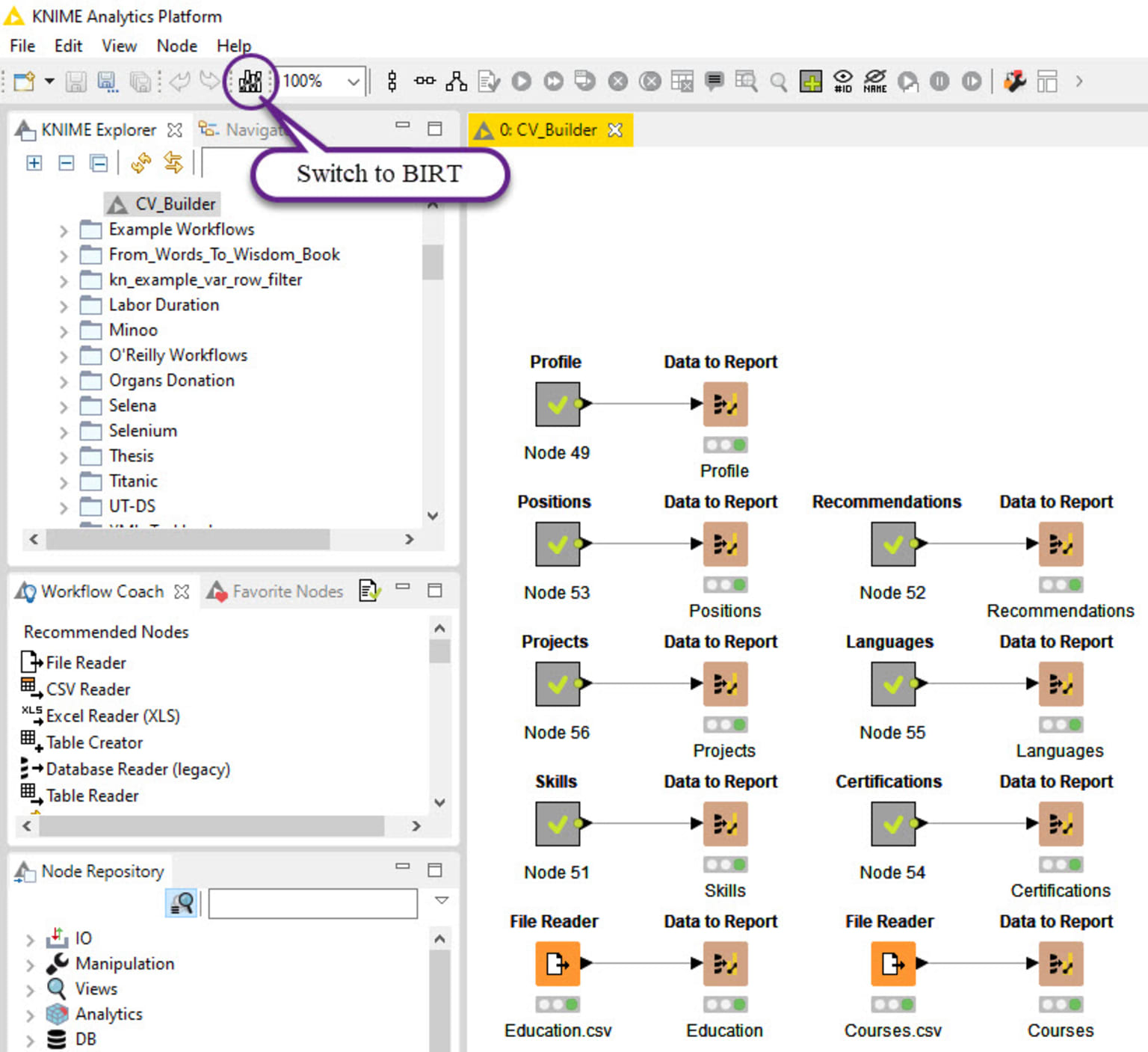Click Workflow Coach vertical scrollbar thumb
This screenshot has height=1052, width=1148.
click(439, 651)
